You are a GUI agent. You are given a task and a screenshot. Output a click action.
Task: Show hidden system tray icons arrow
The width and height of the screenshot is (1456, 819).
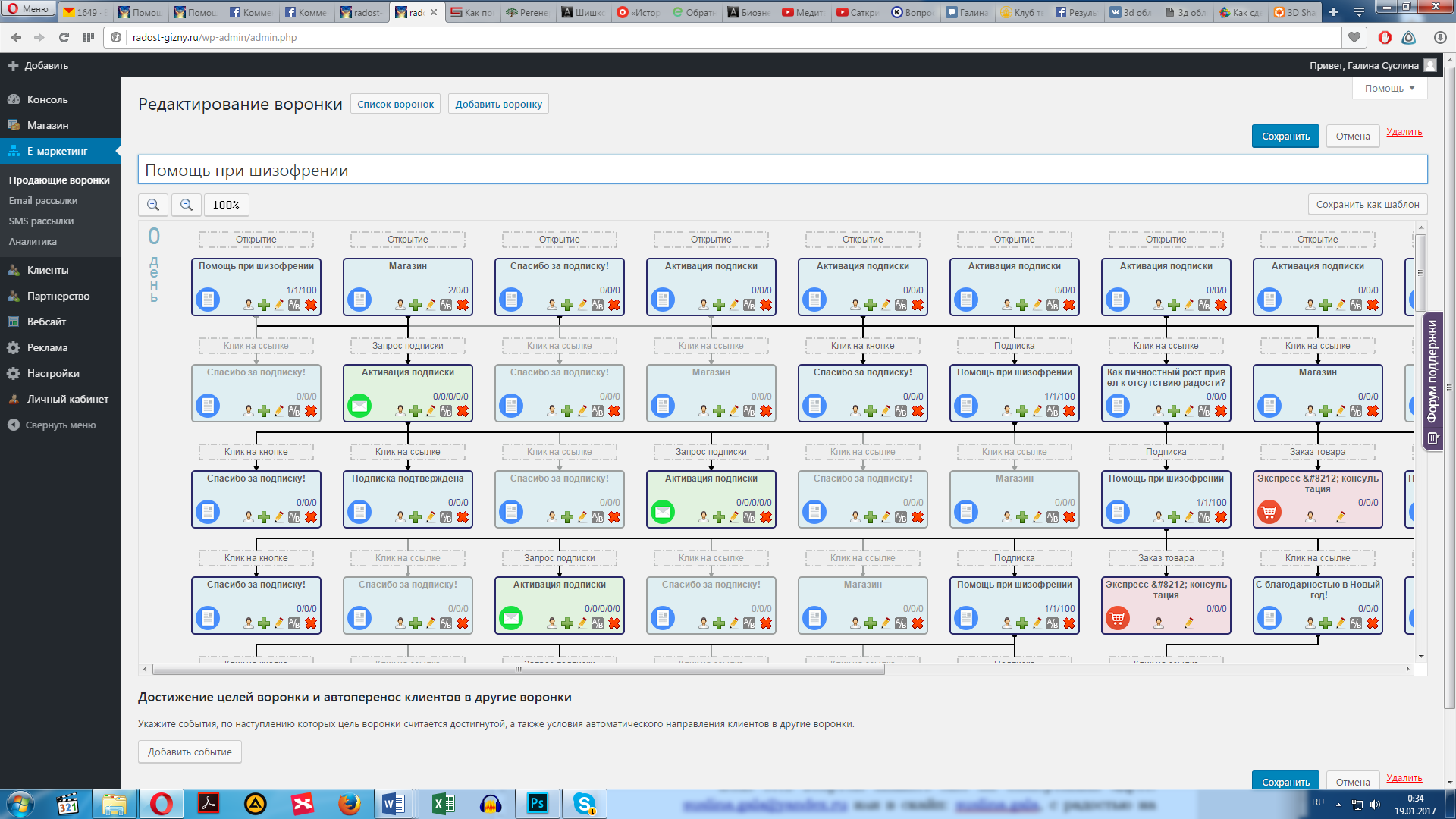pos(1338,804)
